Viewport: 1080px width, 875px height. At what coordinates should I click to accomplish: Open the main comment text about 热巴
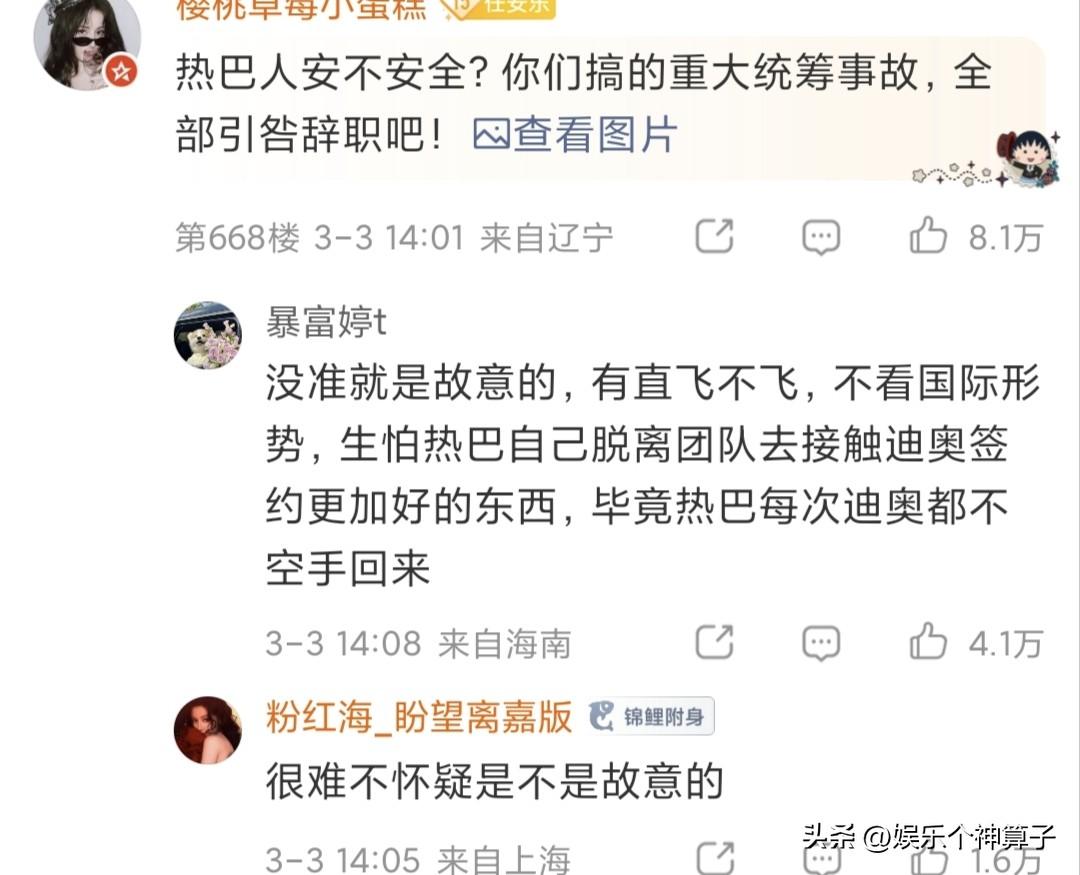coord(584,103)
